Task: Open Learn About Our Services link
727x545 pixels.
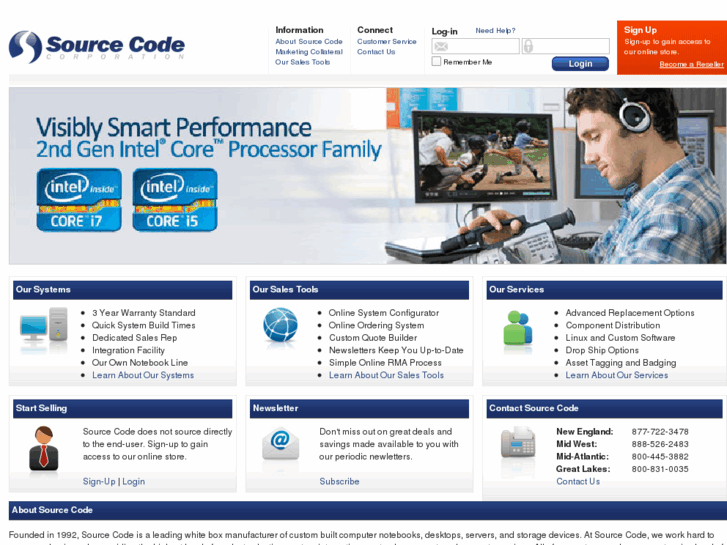Action: point(617,375)
